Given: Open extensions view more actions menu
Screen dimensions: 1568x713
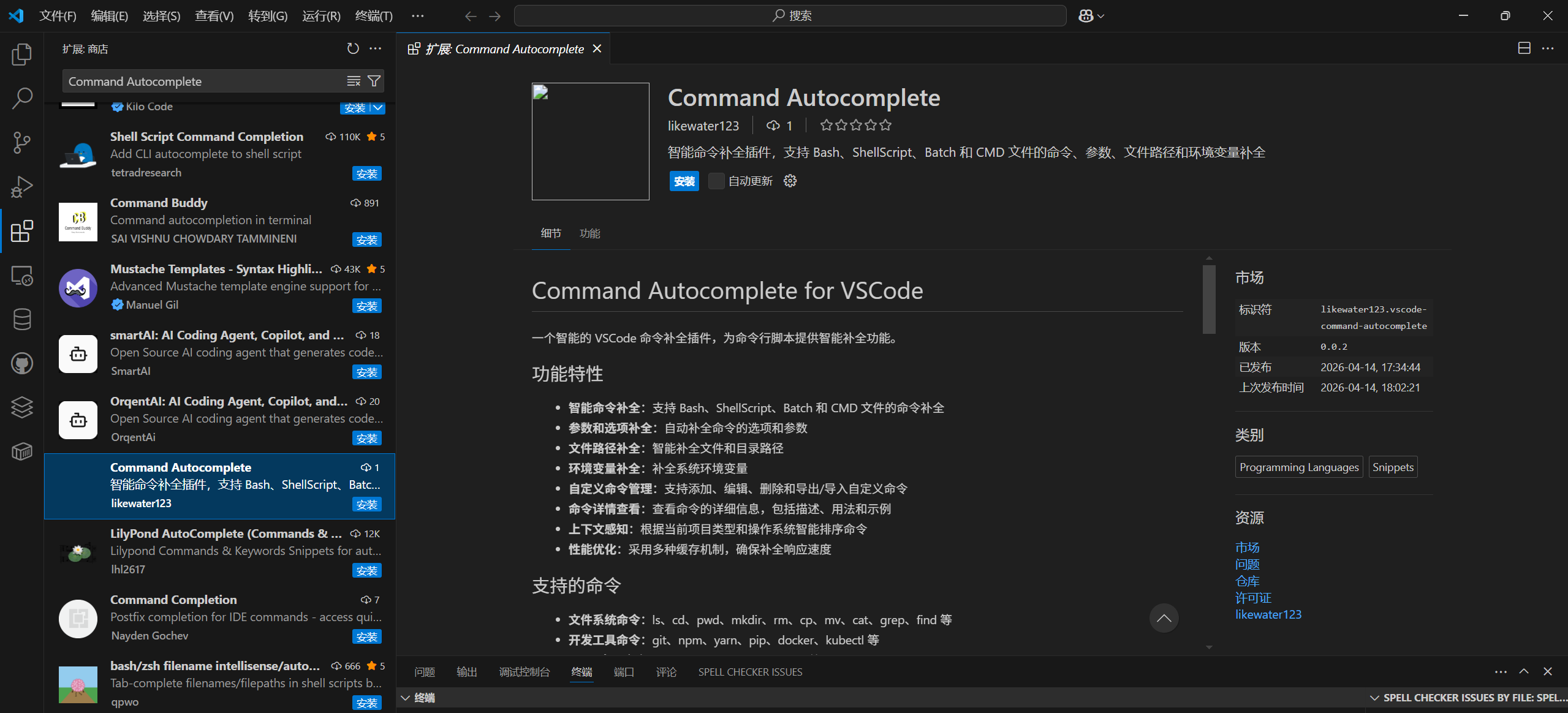Looking at the screenshot, I should [x=376, y=48].
